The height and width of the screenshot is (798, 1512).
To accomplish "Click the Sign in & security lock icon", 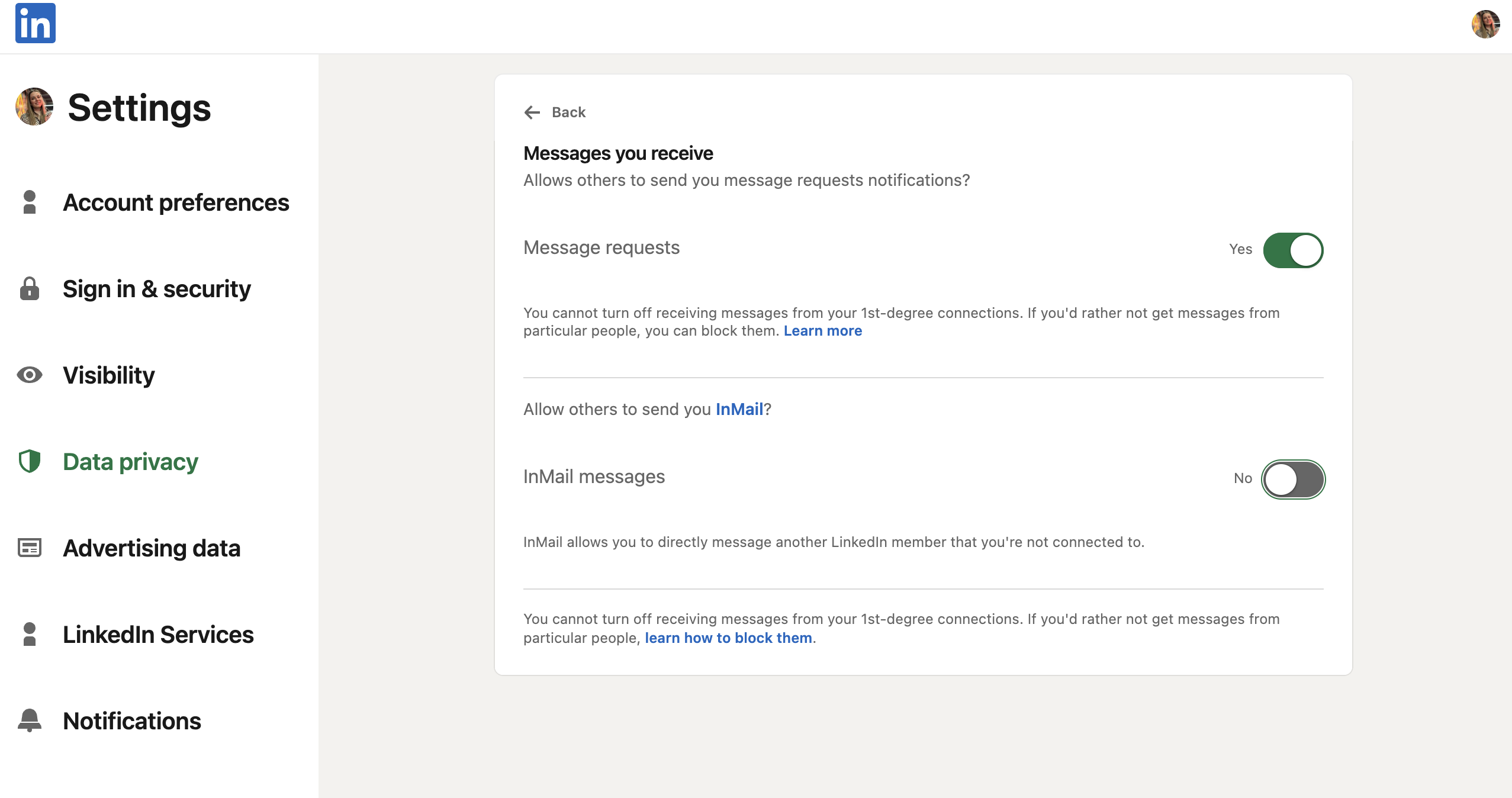I will pos(30,289).
